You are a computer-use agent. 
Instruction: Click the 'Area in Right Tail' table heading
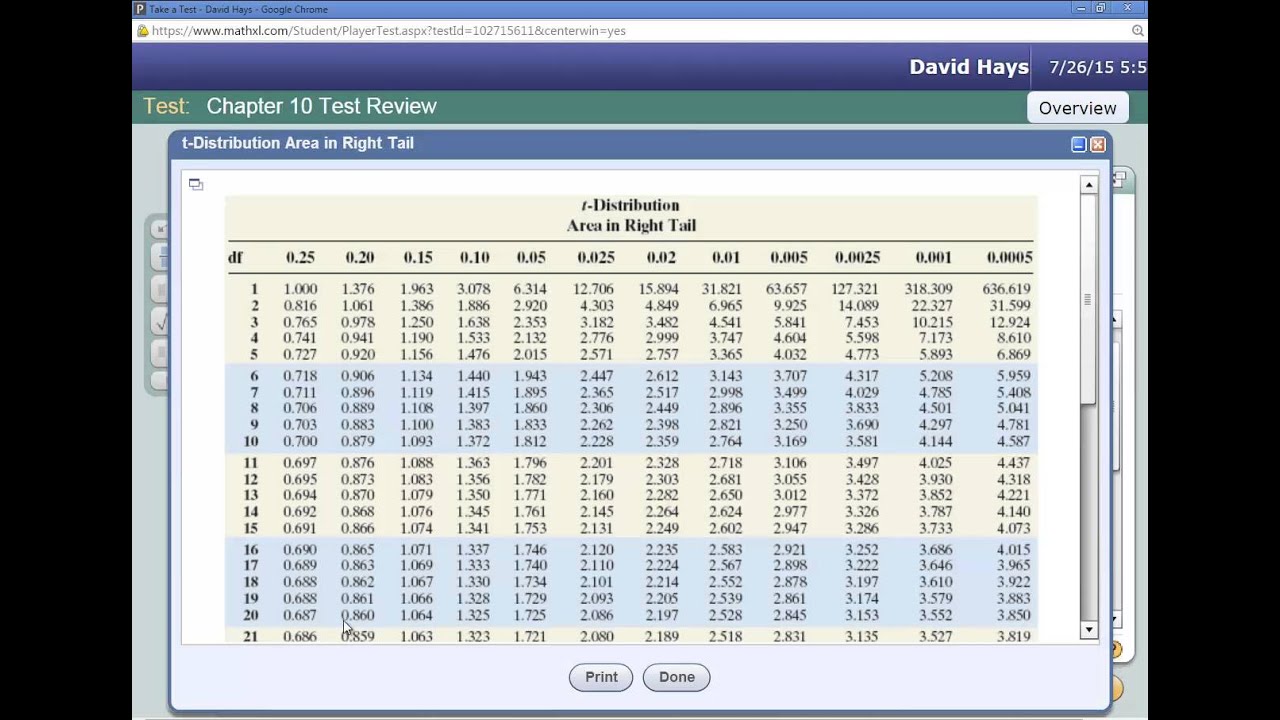pyautogui.click(x=631, y=226)
